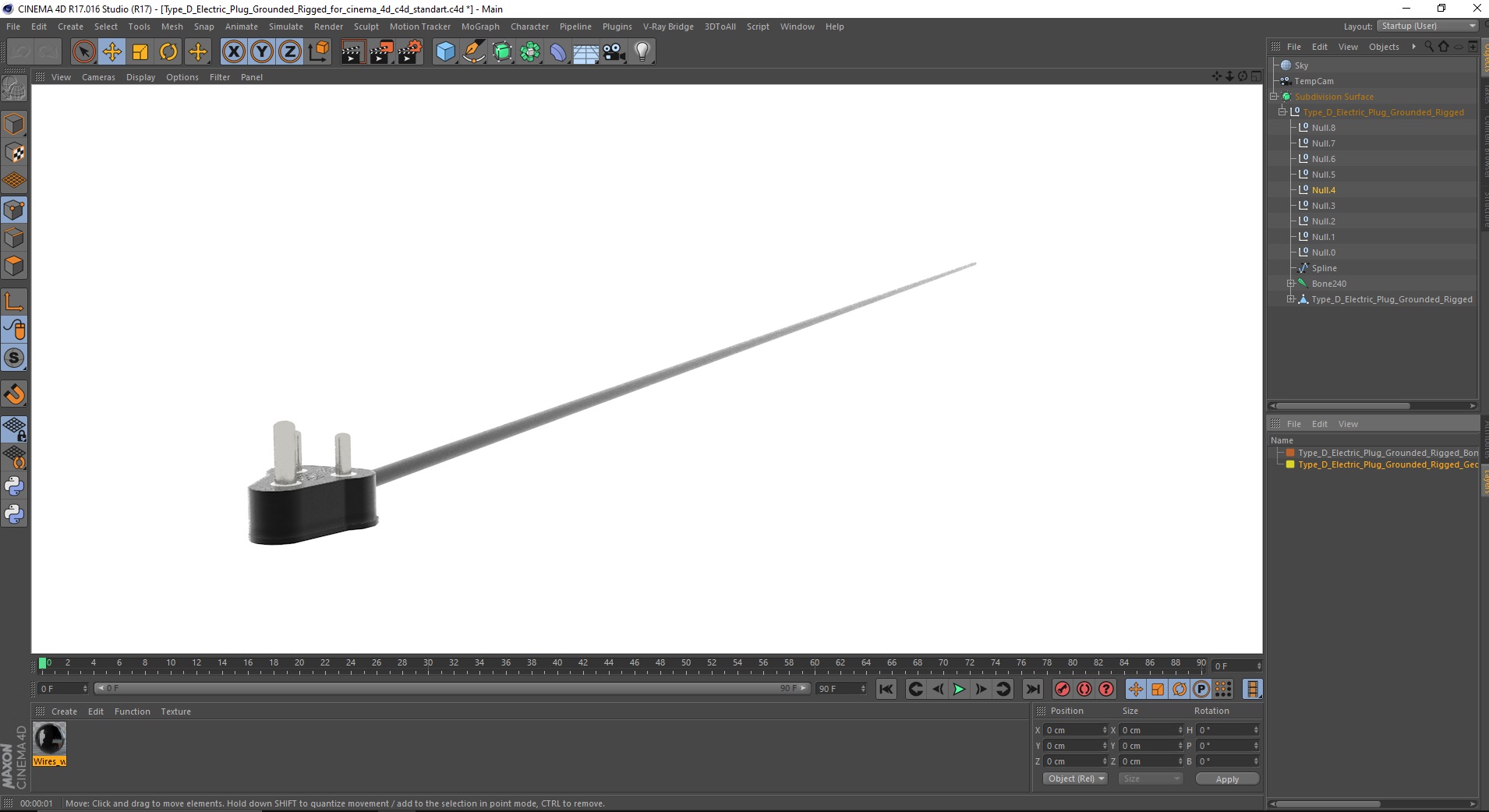Click Record Active Objects button

[1062, 689]
